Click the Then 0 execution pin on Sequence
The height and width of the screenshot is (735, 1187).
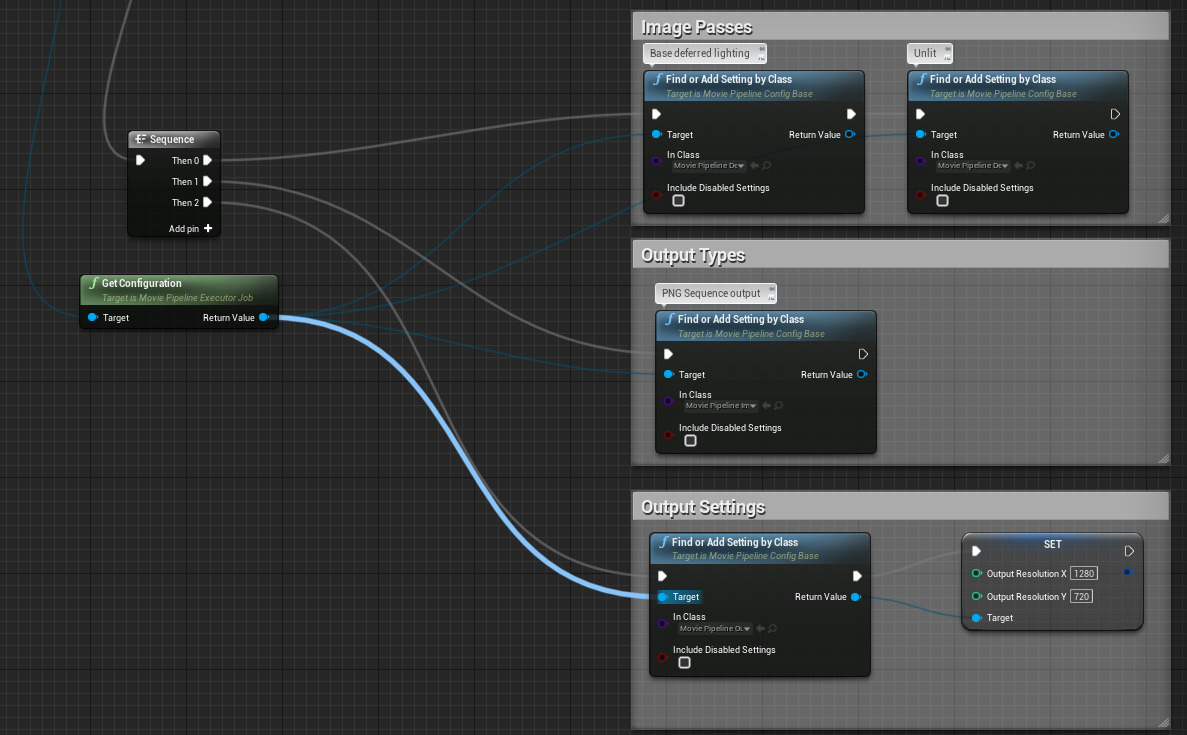point(208,160)
